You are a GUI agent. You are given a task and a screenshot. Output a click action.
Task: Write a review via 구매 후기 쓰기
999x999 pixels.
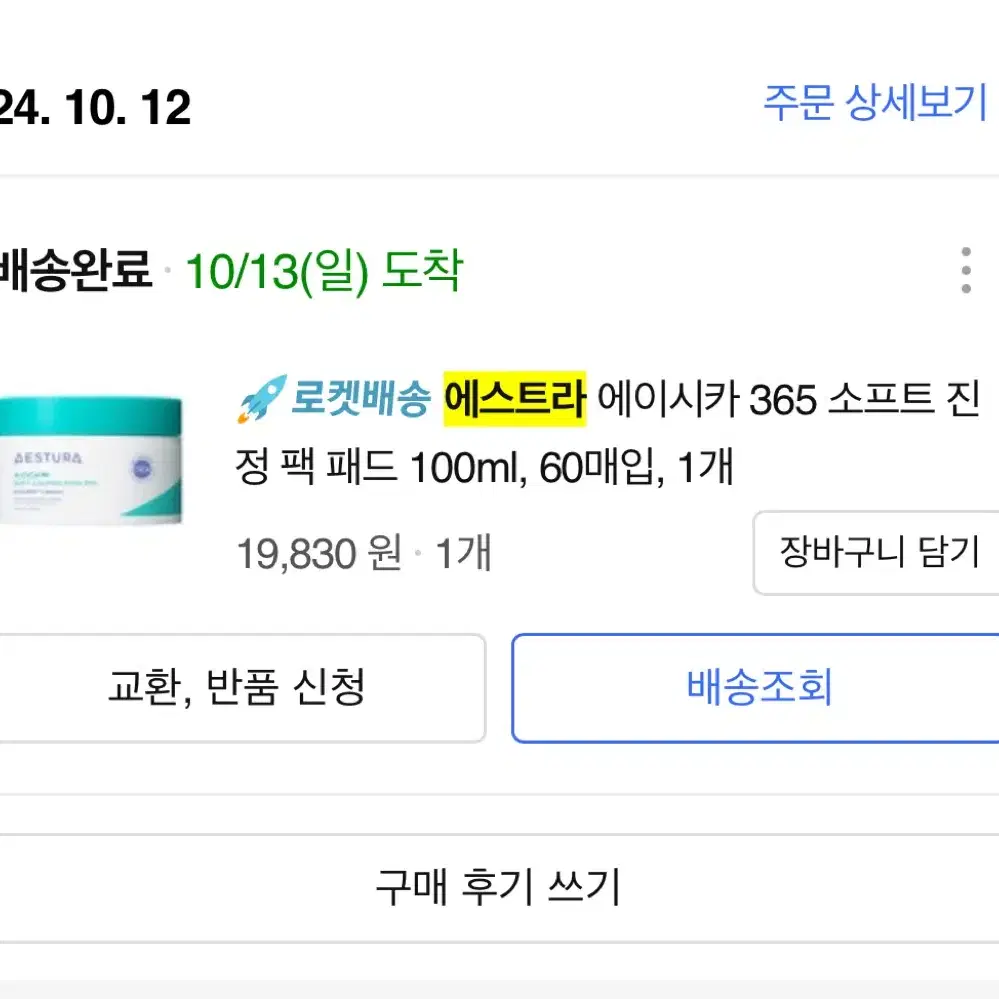(498, 888)
